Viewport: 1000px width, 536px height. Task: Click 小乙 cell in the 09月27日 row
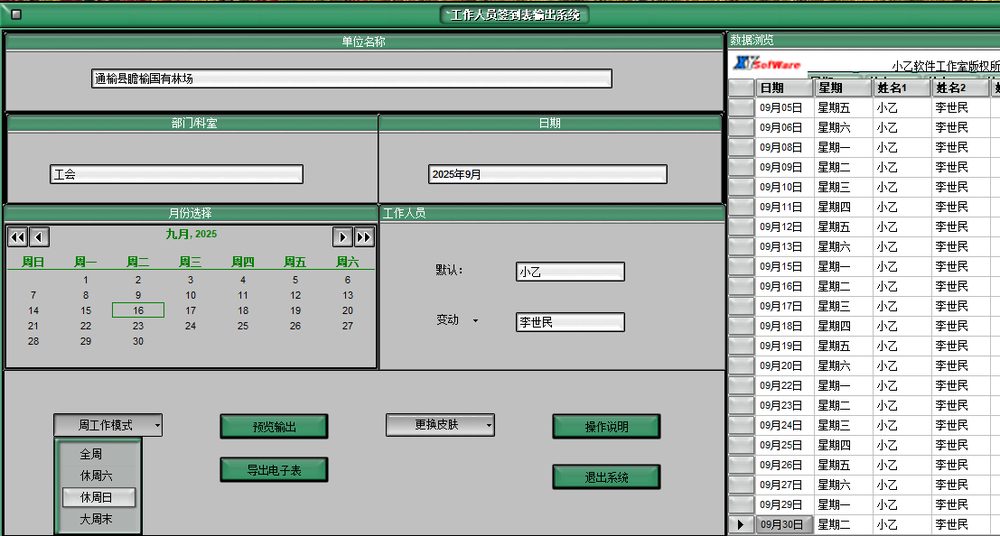902,484
